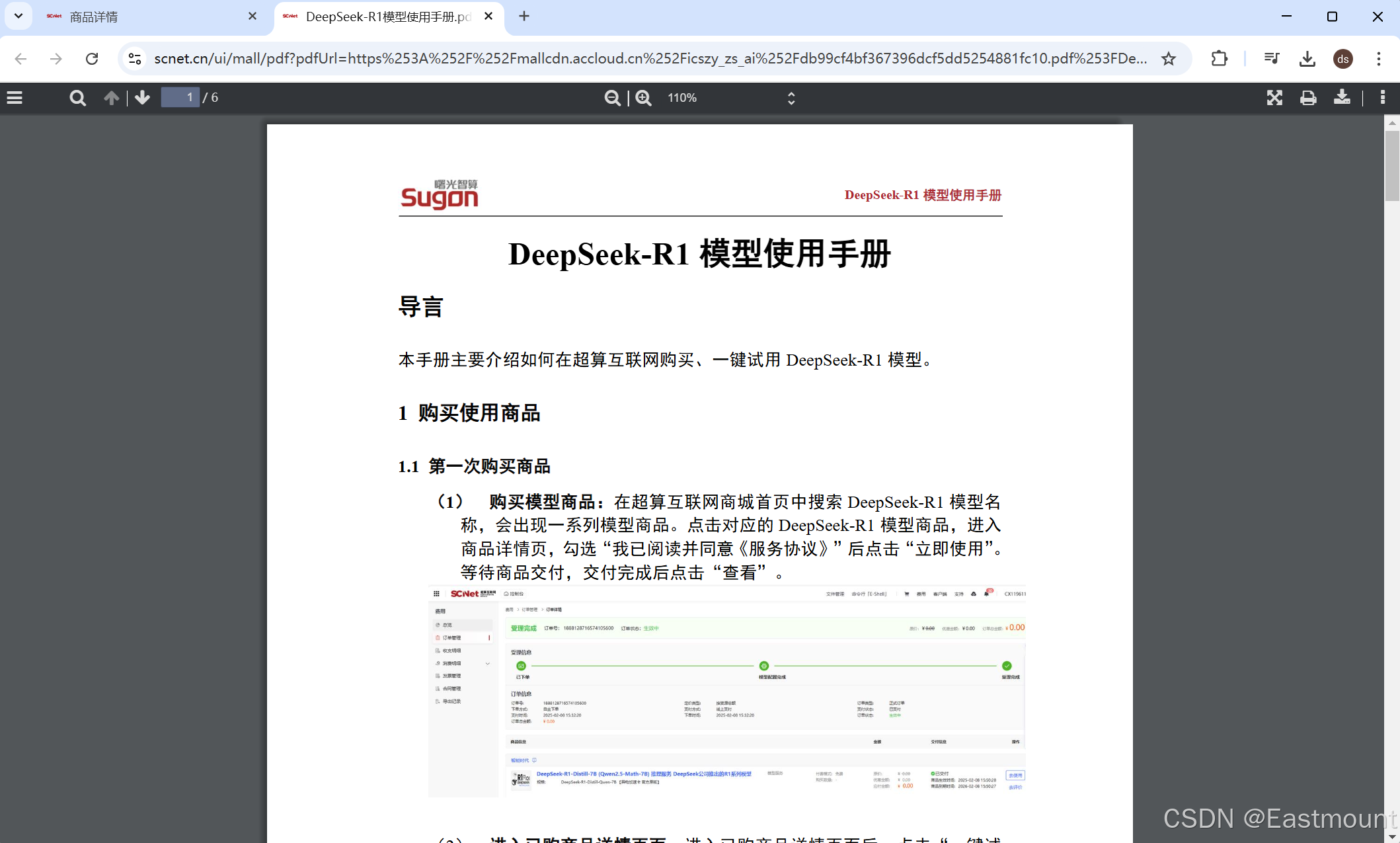Expand the tab search dropdown

tap(19, 17)
